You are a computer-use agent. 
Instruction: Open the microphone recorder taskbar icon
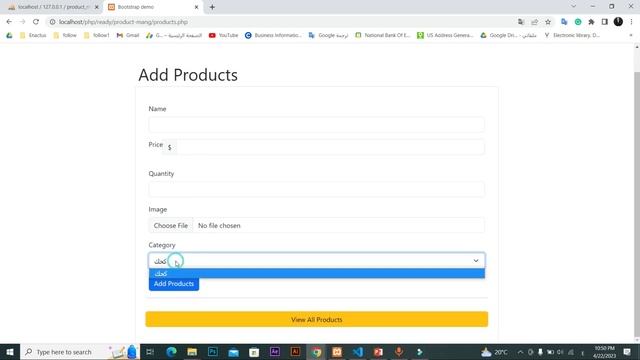click(399, 352)
